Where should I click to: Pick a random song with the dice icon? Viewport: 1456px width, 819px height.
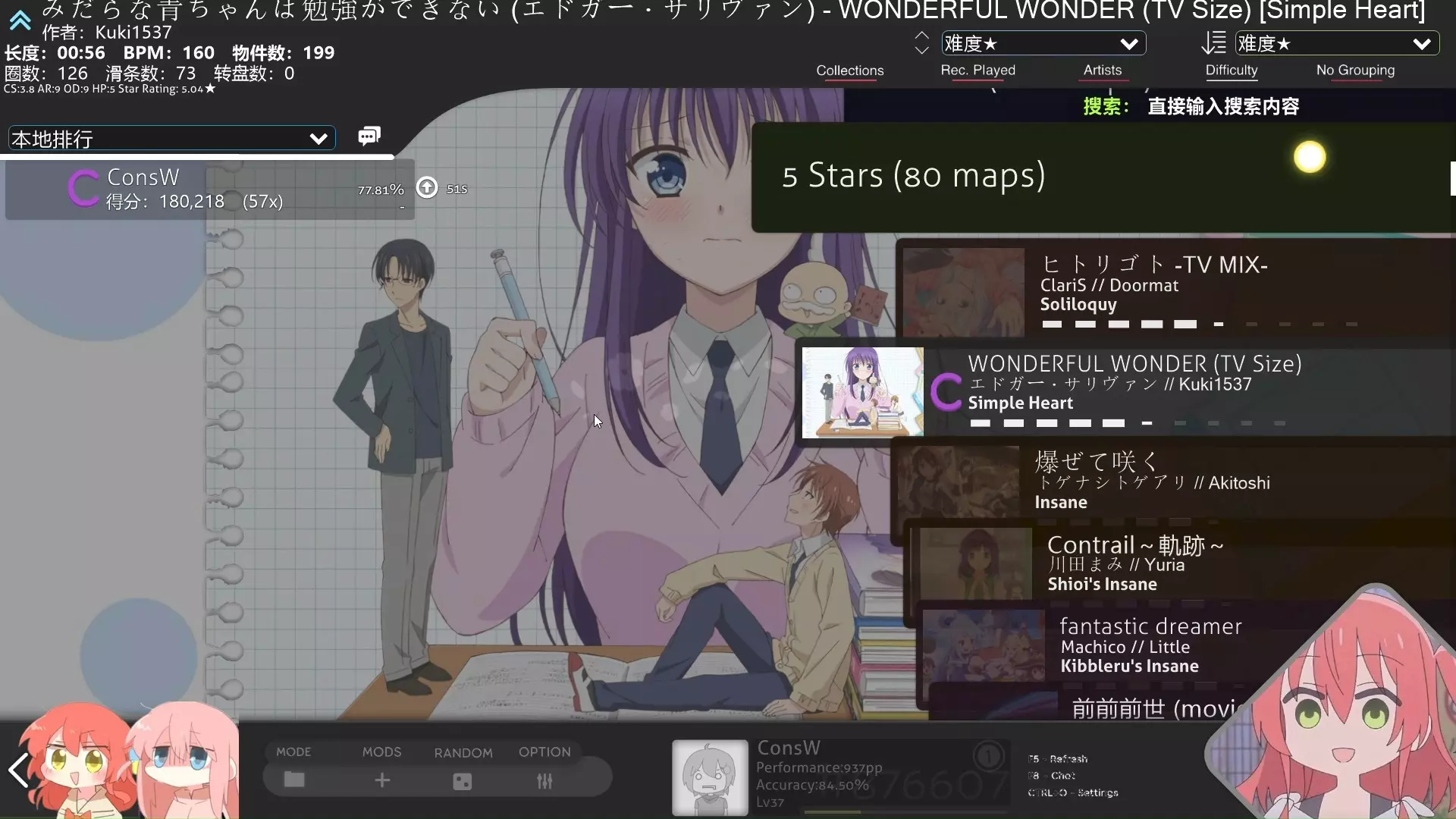click(463, 781)
